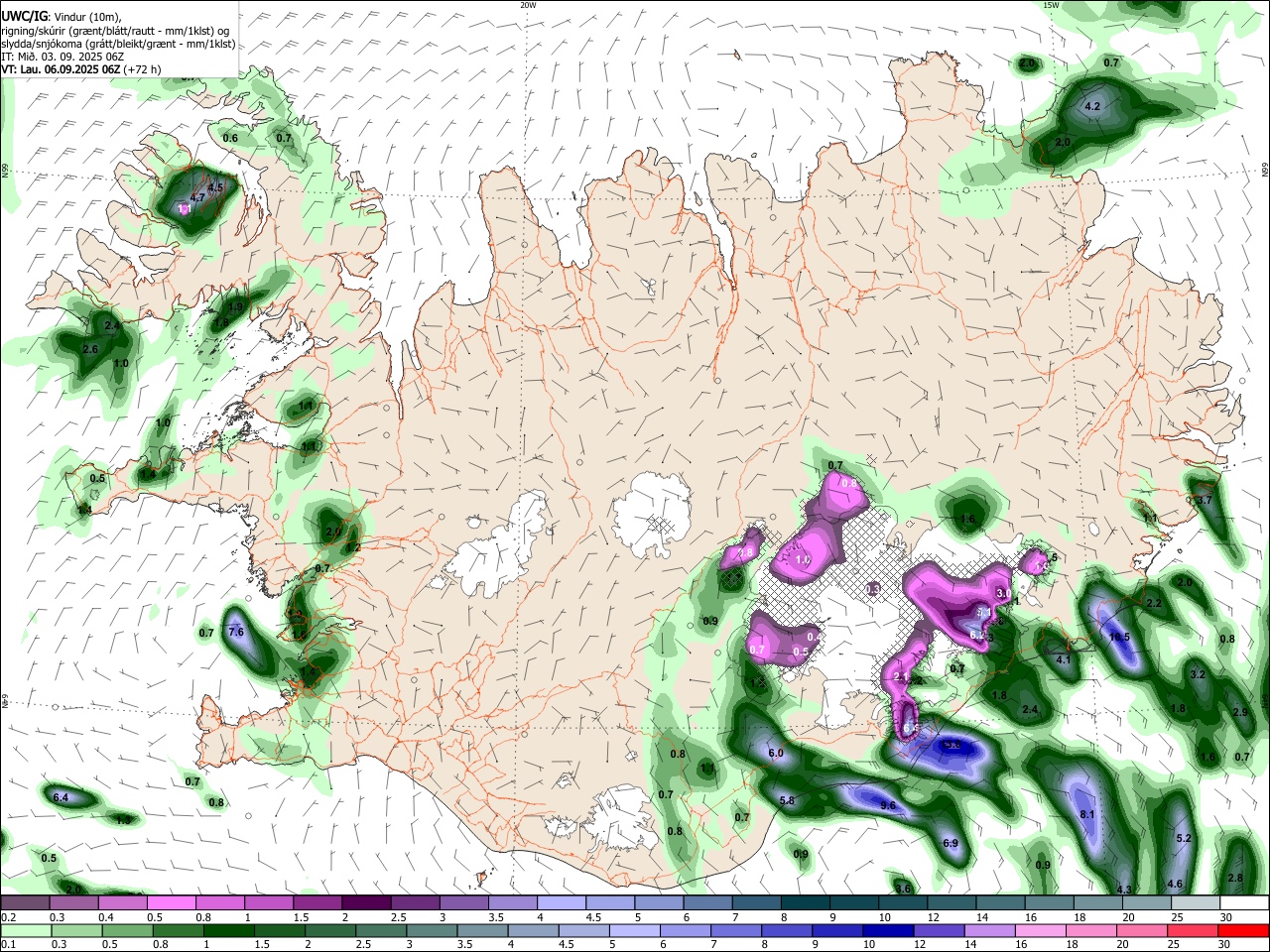Select the lightest green 0.1–0.3 rain legend swatch

25,930
